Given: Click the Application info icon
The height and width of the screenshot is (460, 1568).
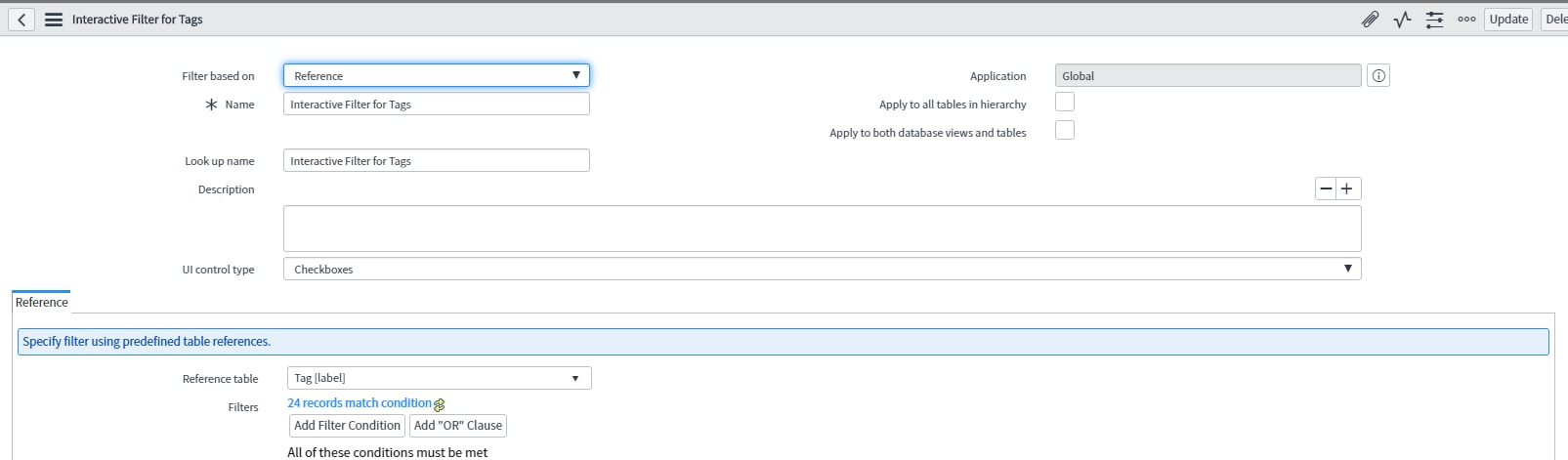Looking at the screenshot, I should (1377, 76).
